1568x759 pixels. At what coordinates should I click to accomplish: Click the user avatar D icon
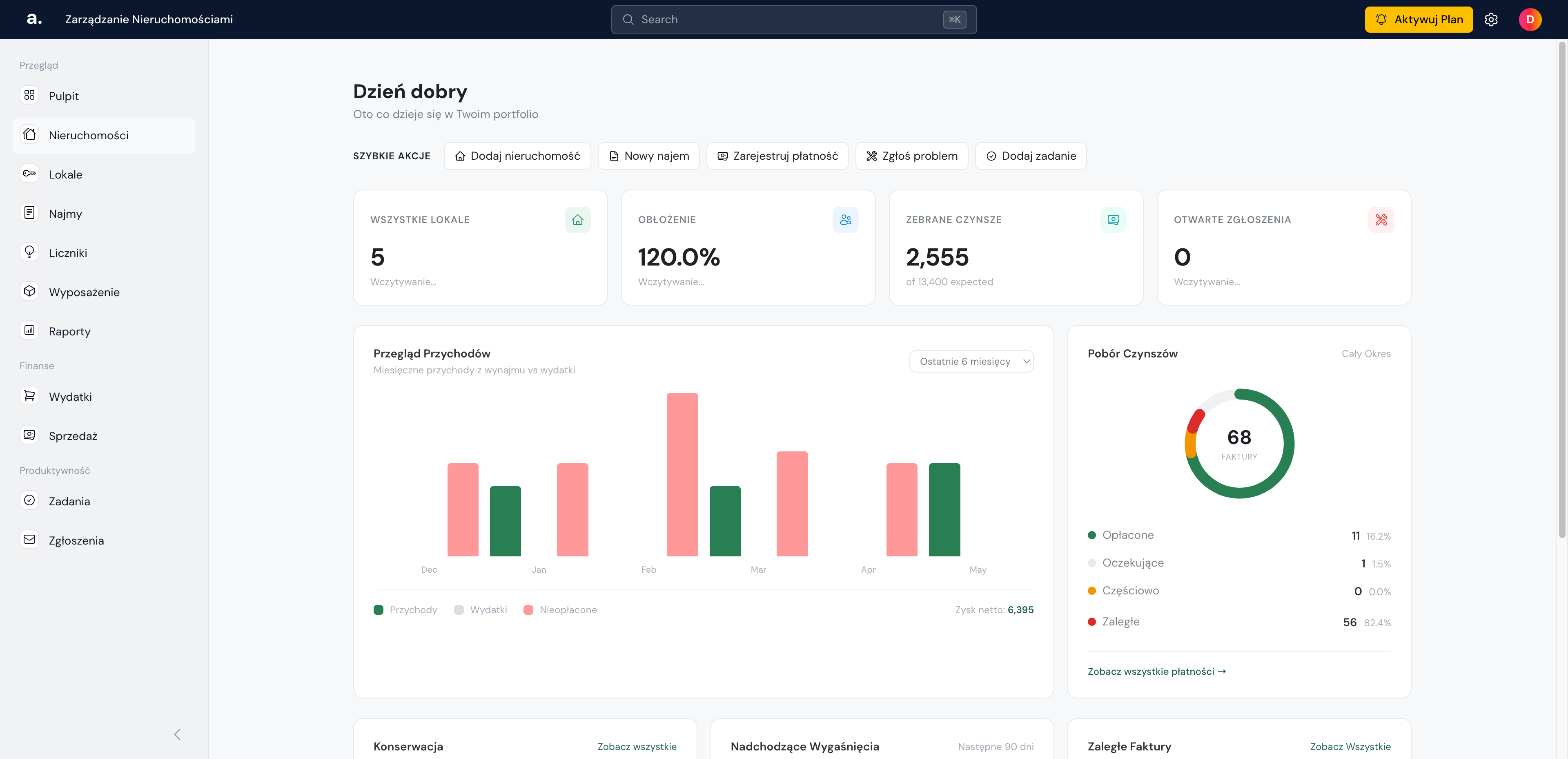(x=1530, y=20)
